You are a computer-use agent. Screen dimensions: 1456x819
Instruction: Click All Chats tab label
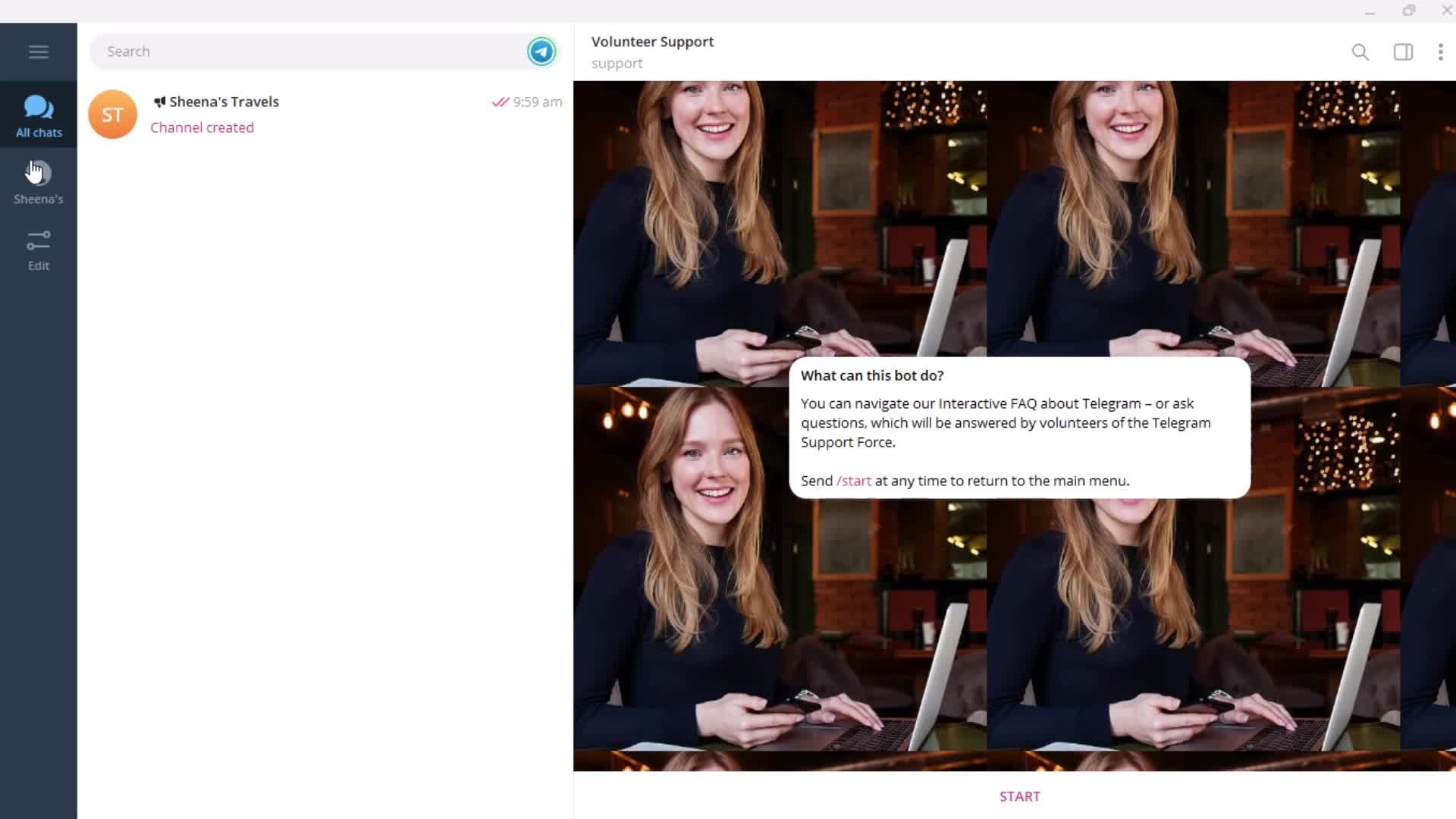(x=38, y=131)
